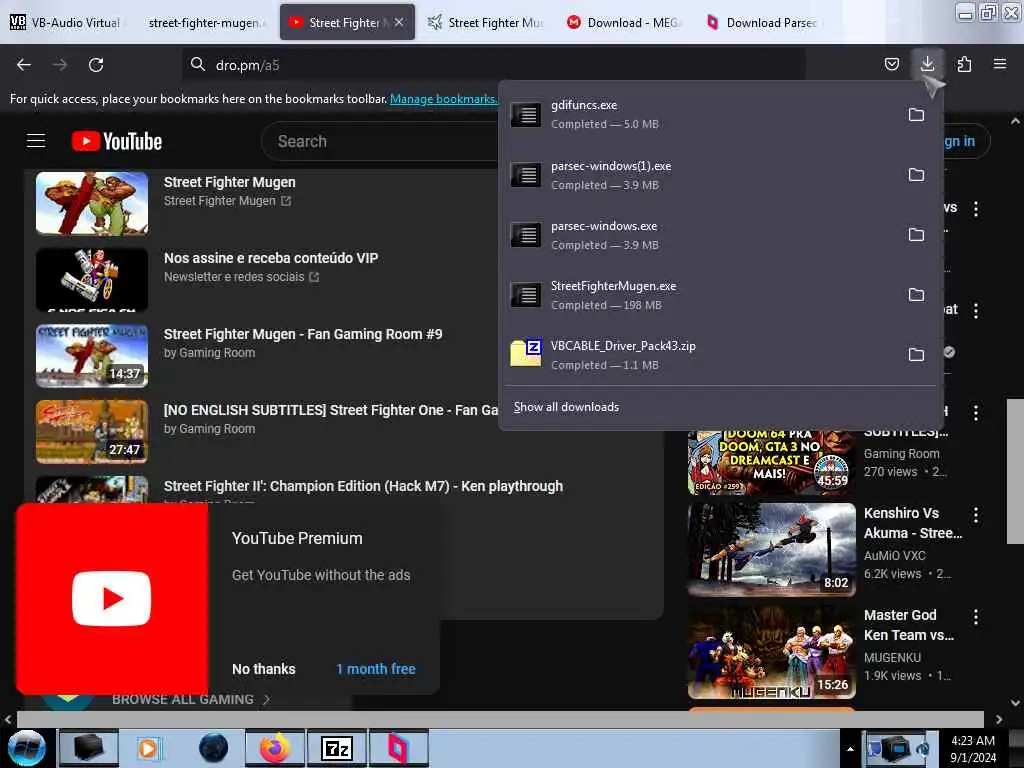Click the dro.pm/a5 address bar
Screen dimensions: 1024x768
point(493,65)
